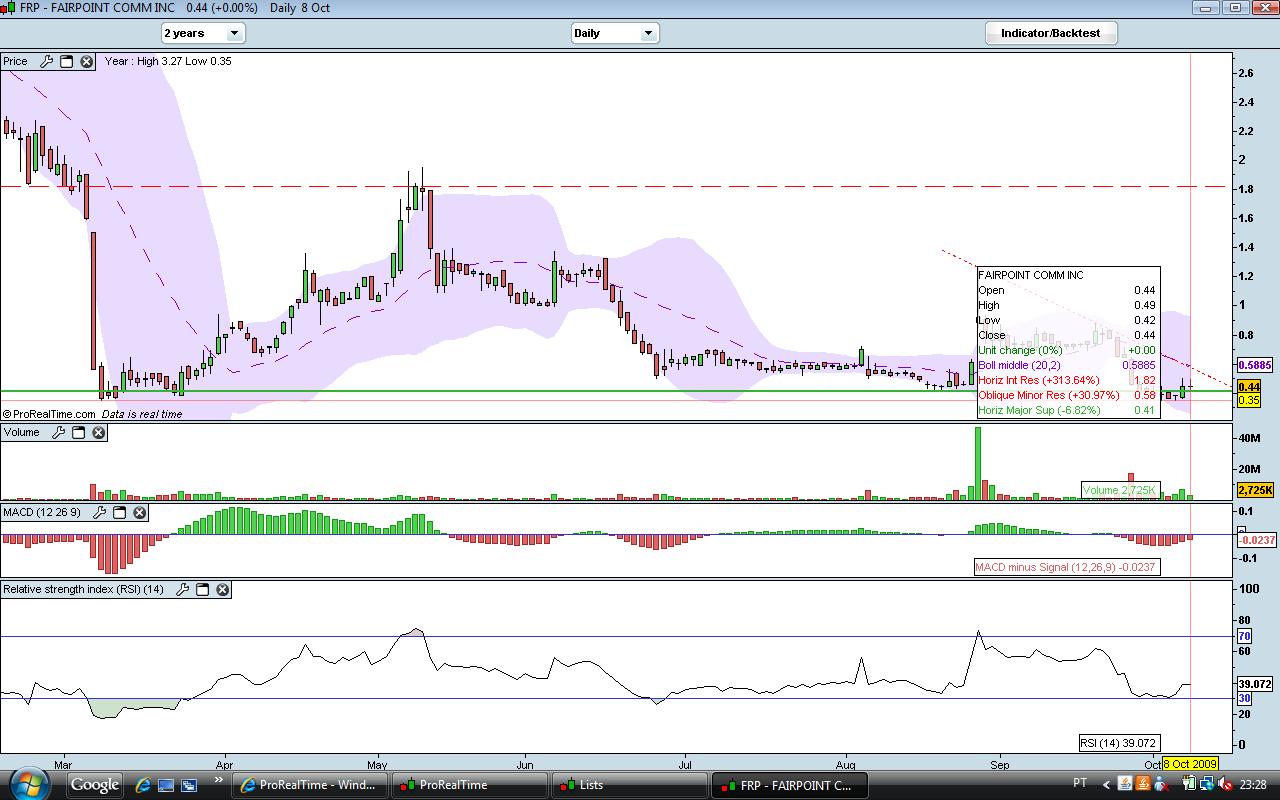Select FRP - FAIRPOINT taskbar button
1280x800 pixels.
pyautogui.click(x=789, y=785)
